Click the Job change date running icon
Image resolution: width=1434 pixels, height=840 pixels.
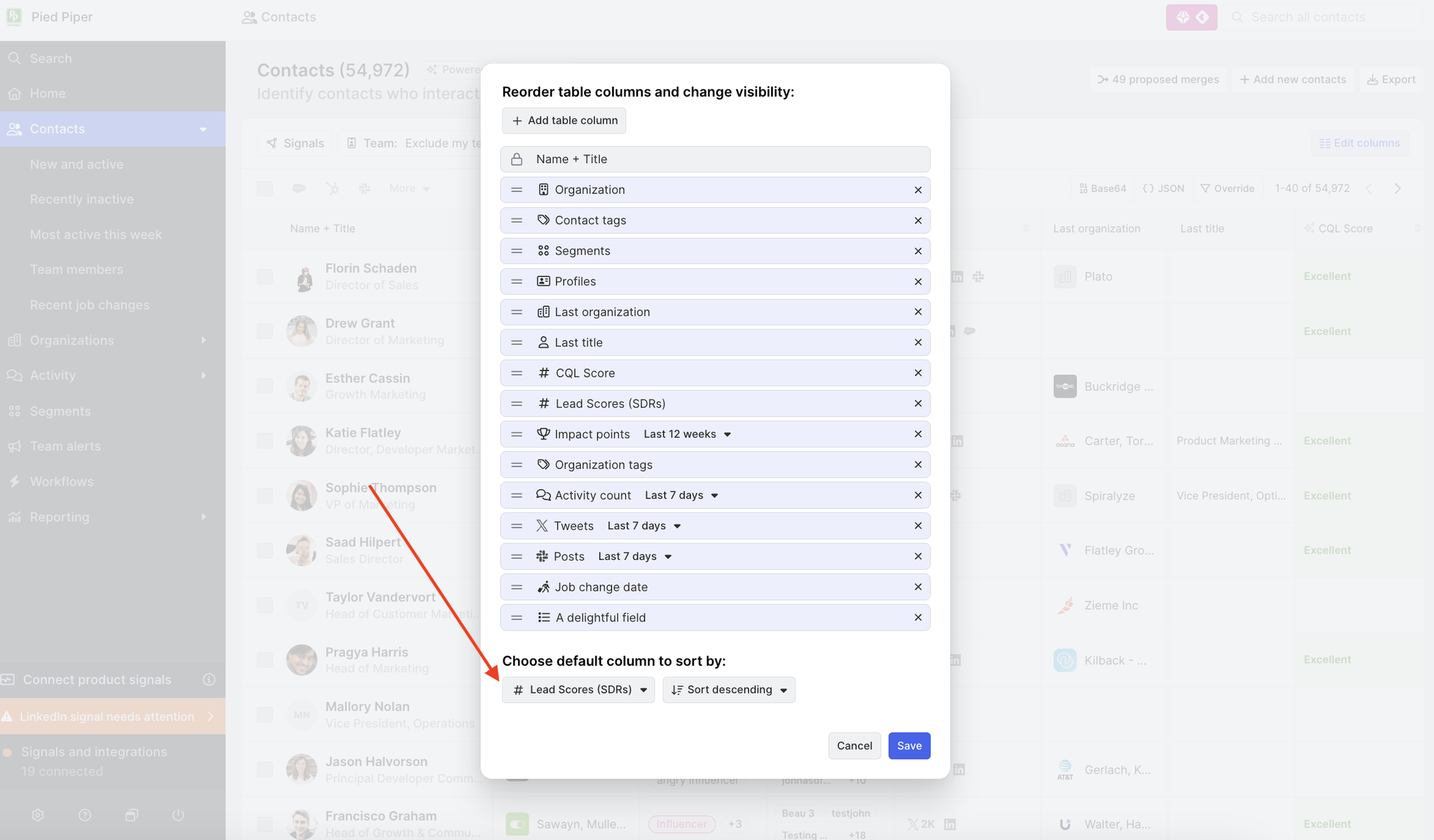[x=543, y=587]
